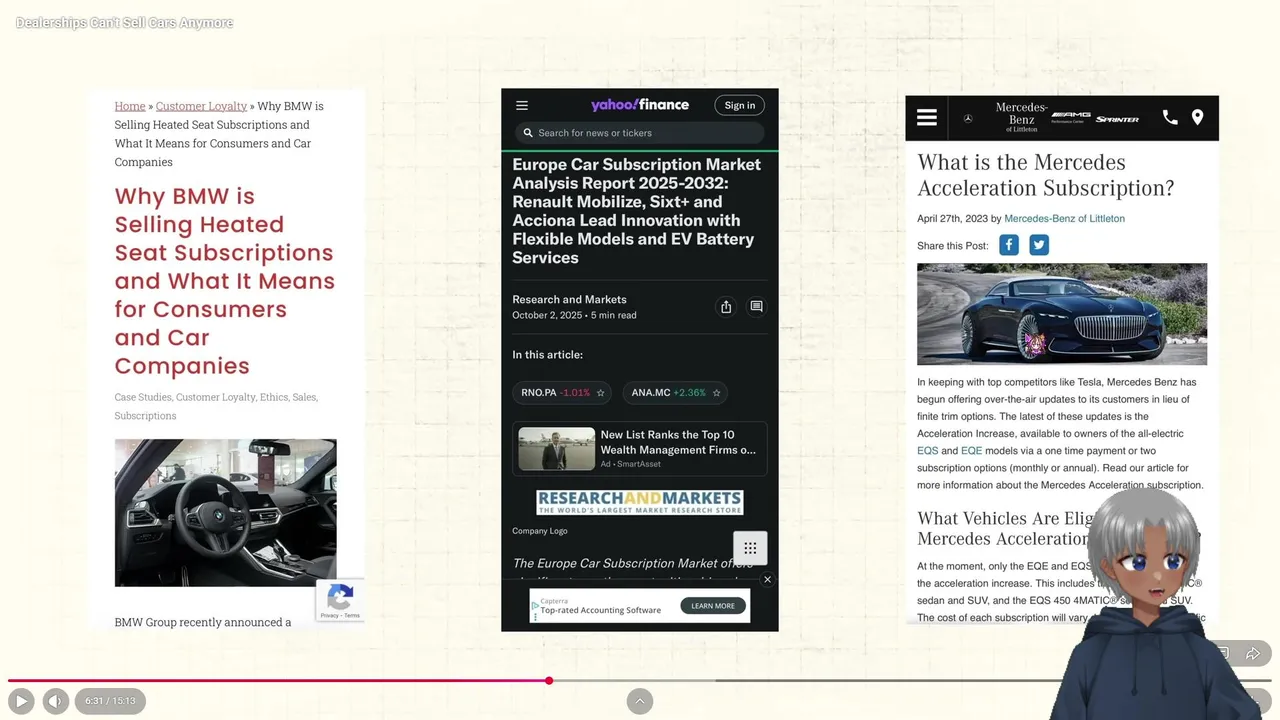Click the share arrow icon in video controls
This screenshot has height=720, width=1280.
[1253, 653]
